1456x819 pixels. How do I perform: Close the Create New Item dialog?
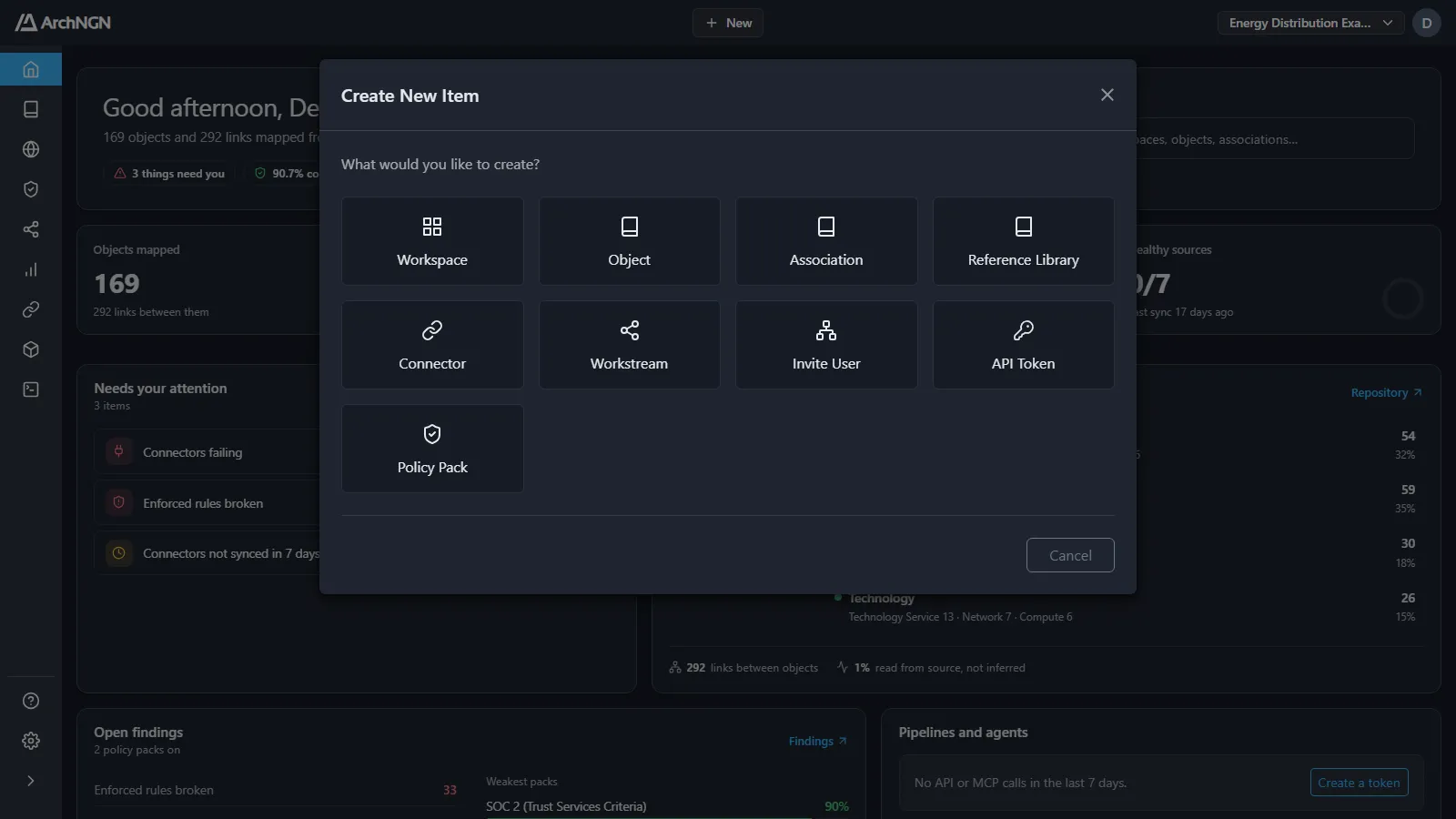click(x=1107, y=95)
